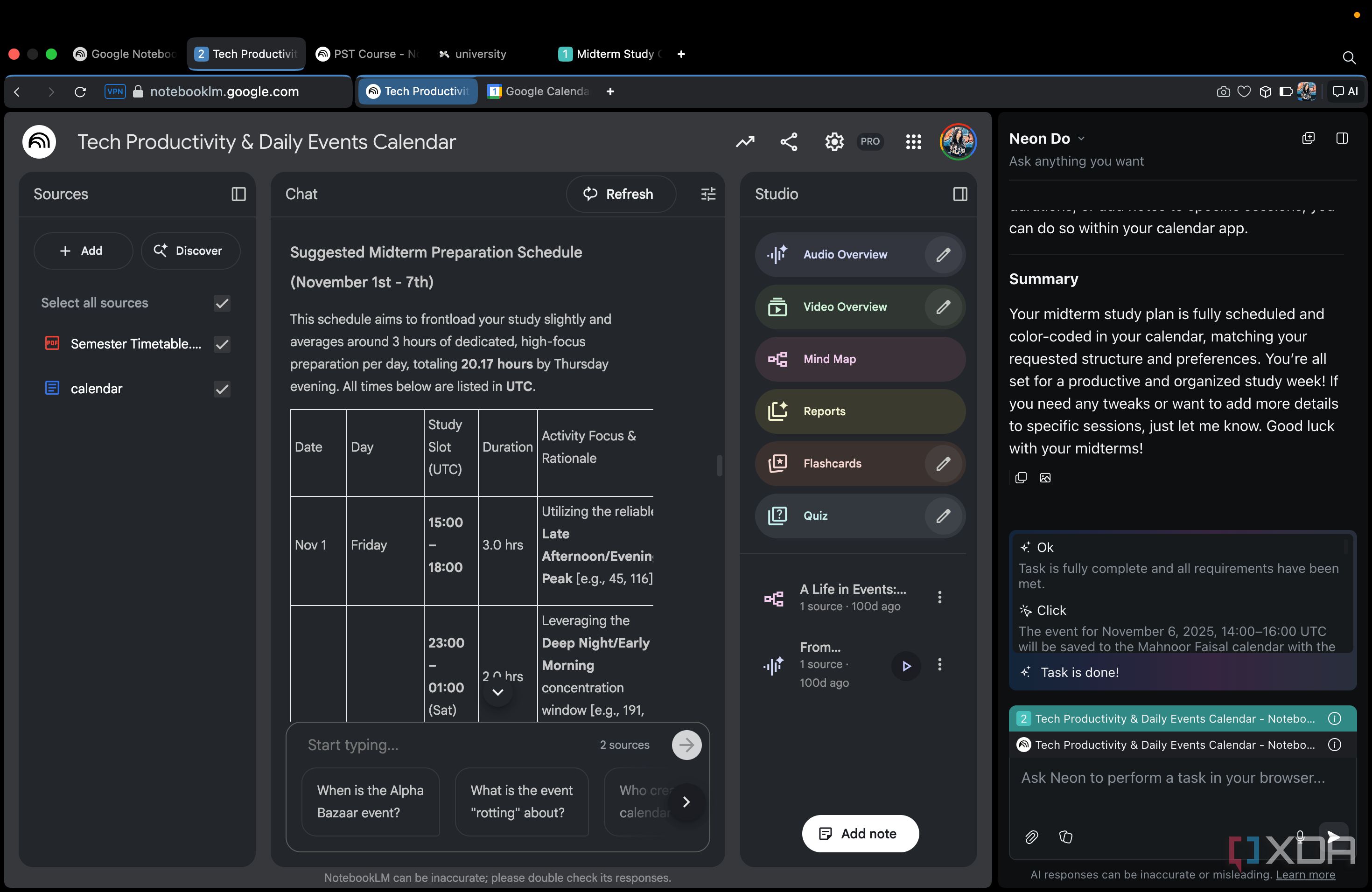Reload the page in browser toolbar
Viewport: 1372px width, 892px height.
[x=81, y=91]
